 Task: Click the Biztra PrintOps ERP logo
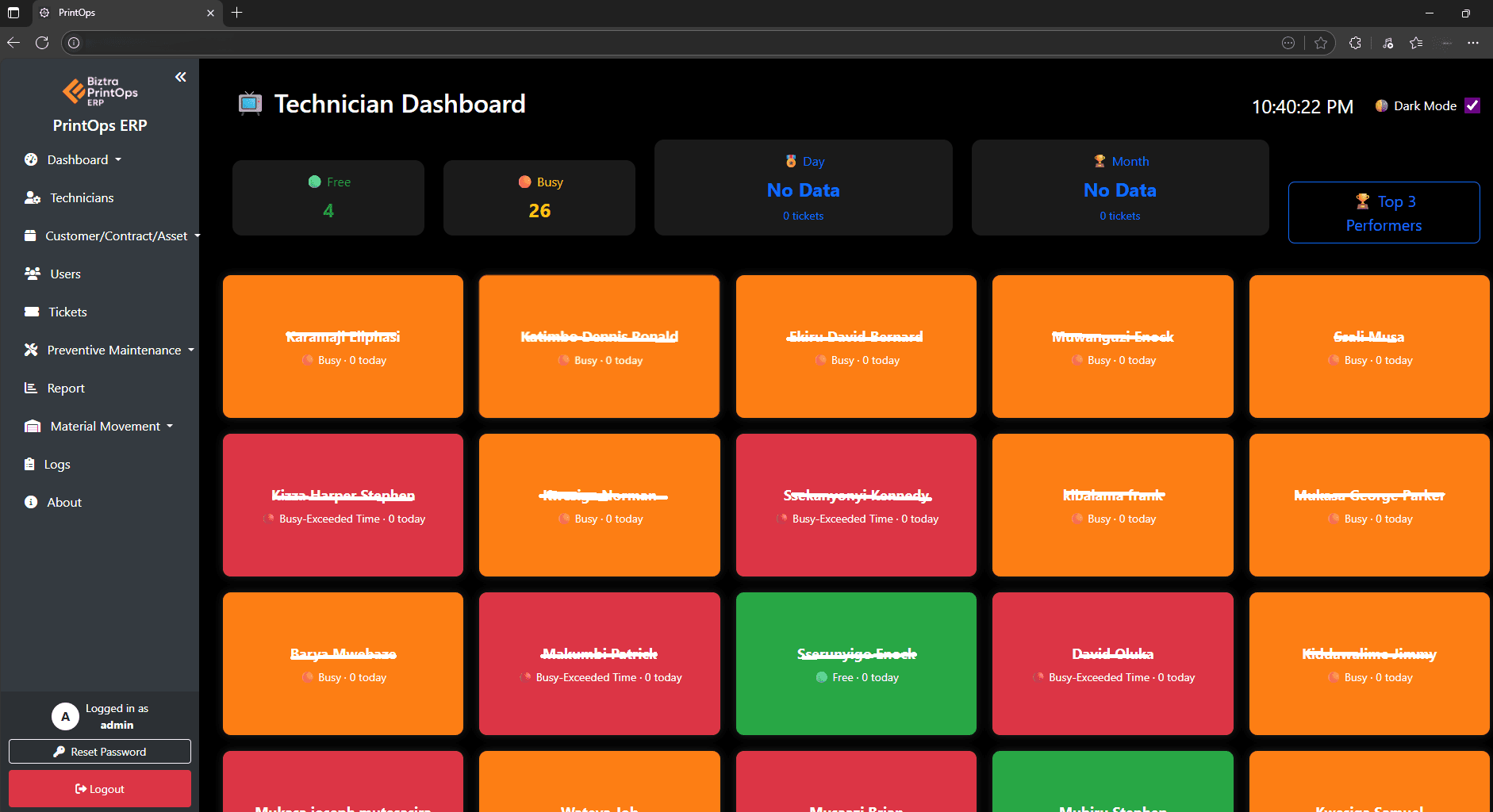click(100, 92)
